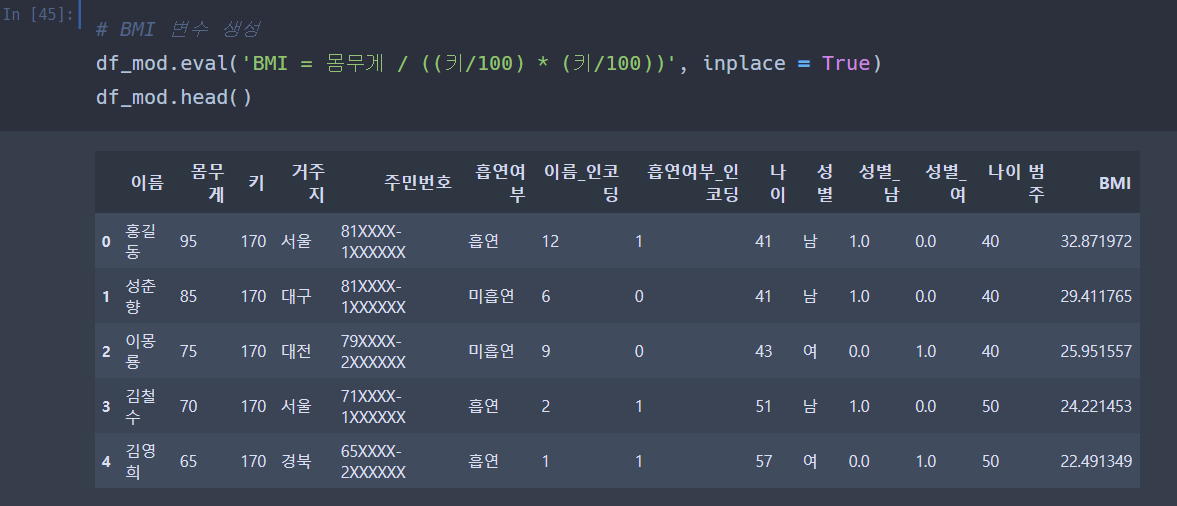The height and width of the screenshot is (506, 1177).
Task: Click the 대구 residence cell
Action: [296, 296]
